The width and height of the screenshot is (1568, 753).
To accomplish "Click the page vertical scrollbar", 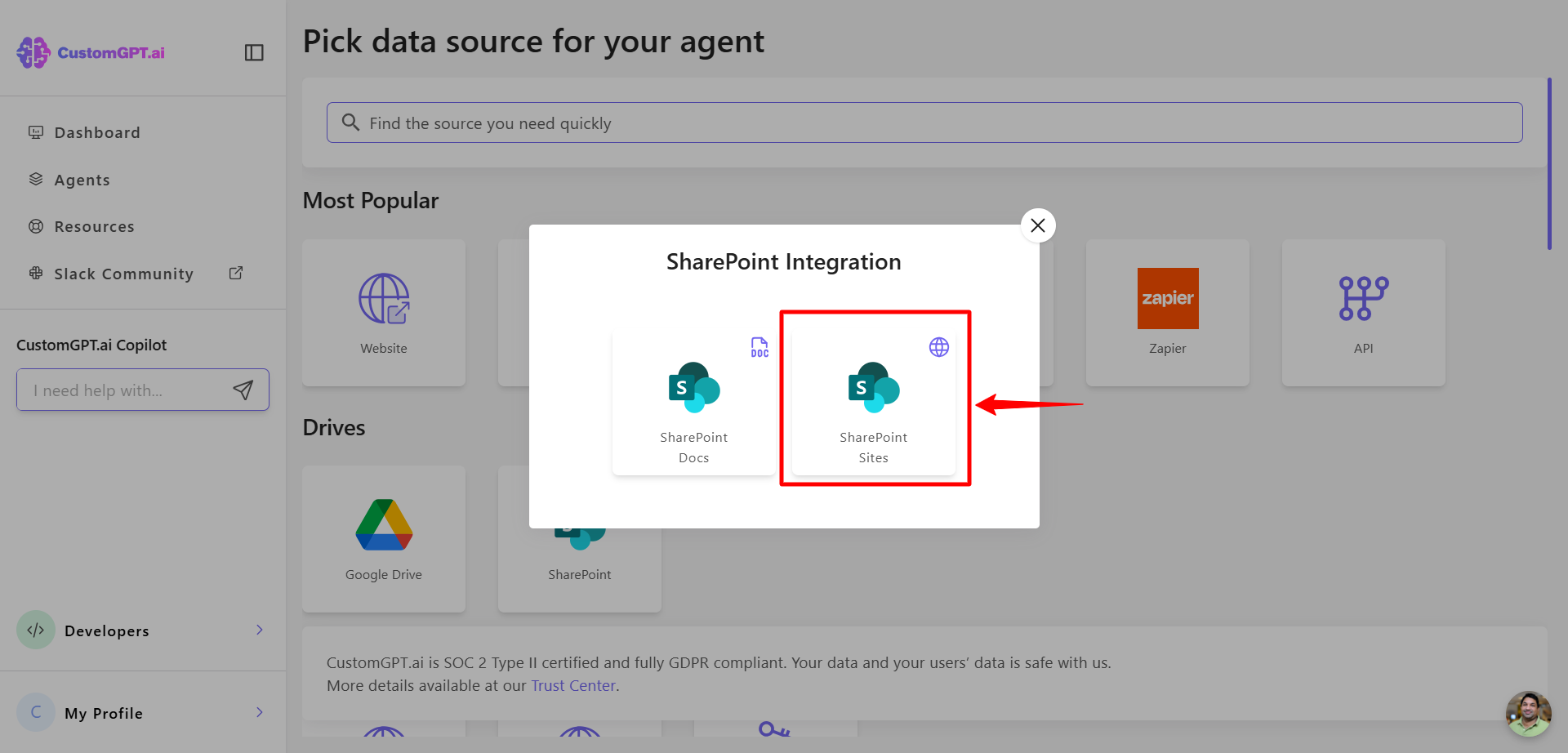I will 1549,163.
